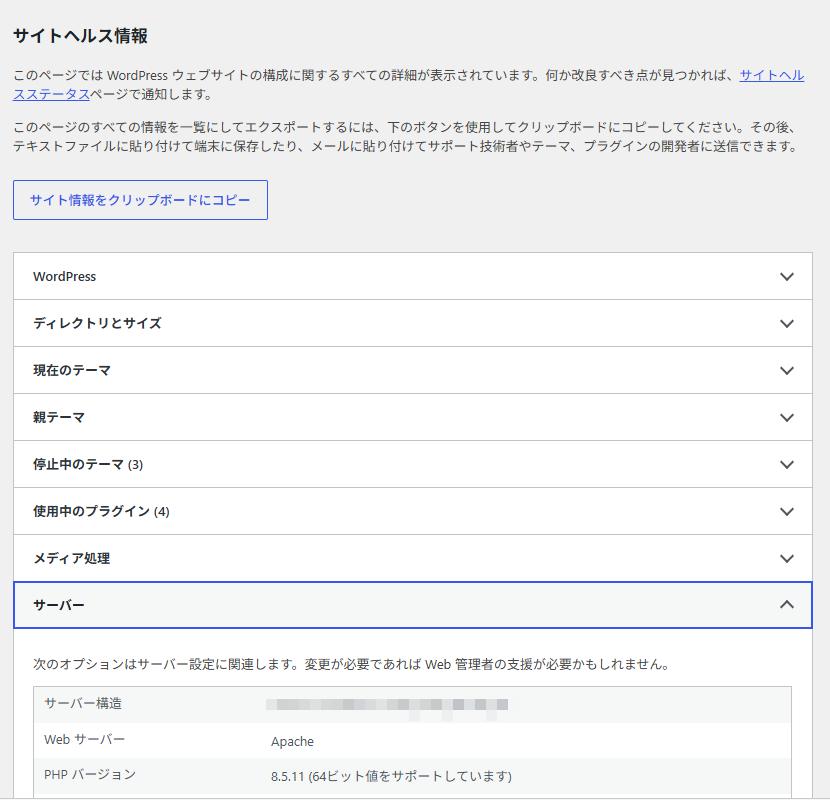Expand 停止中のテーマ (3) chevron
Image resolution: width=830 pixels, height=800 pixels.
pos(787,465)
